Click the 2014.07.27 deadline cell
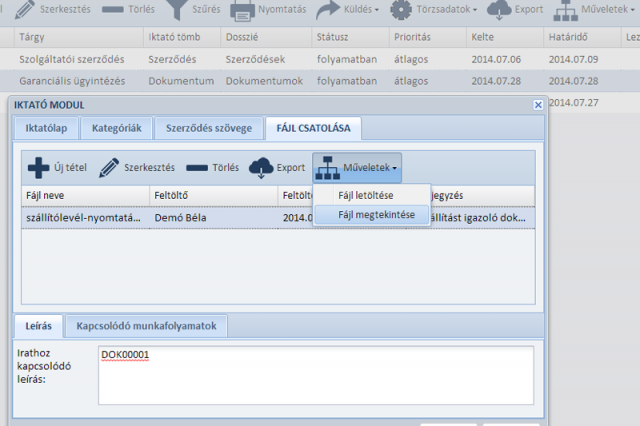Viewport: 640px width, 426px height. [573, 102]
